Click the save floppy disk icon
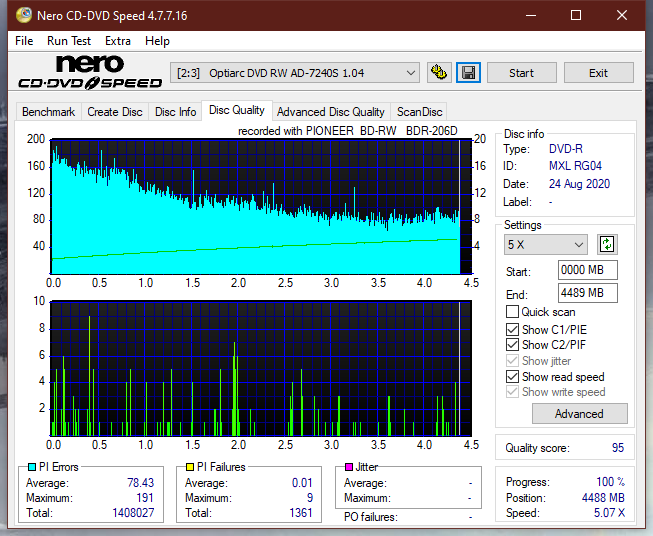This screenshot has height=536, width=653. (469, 73)
